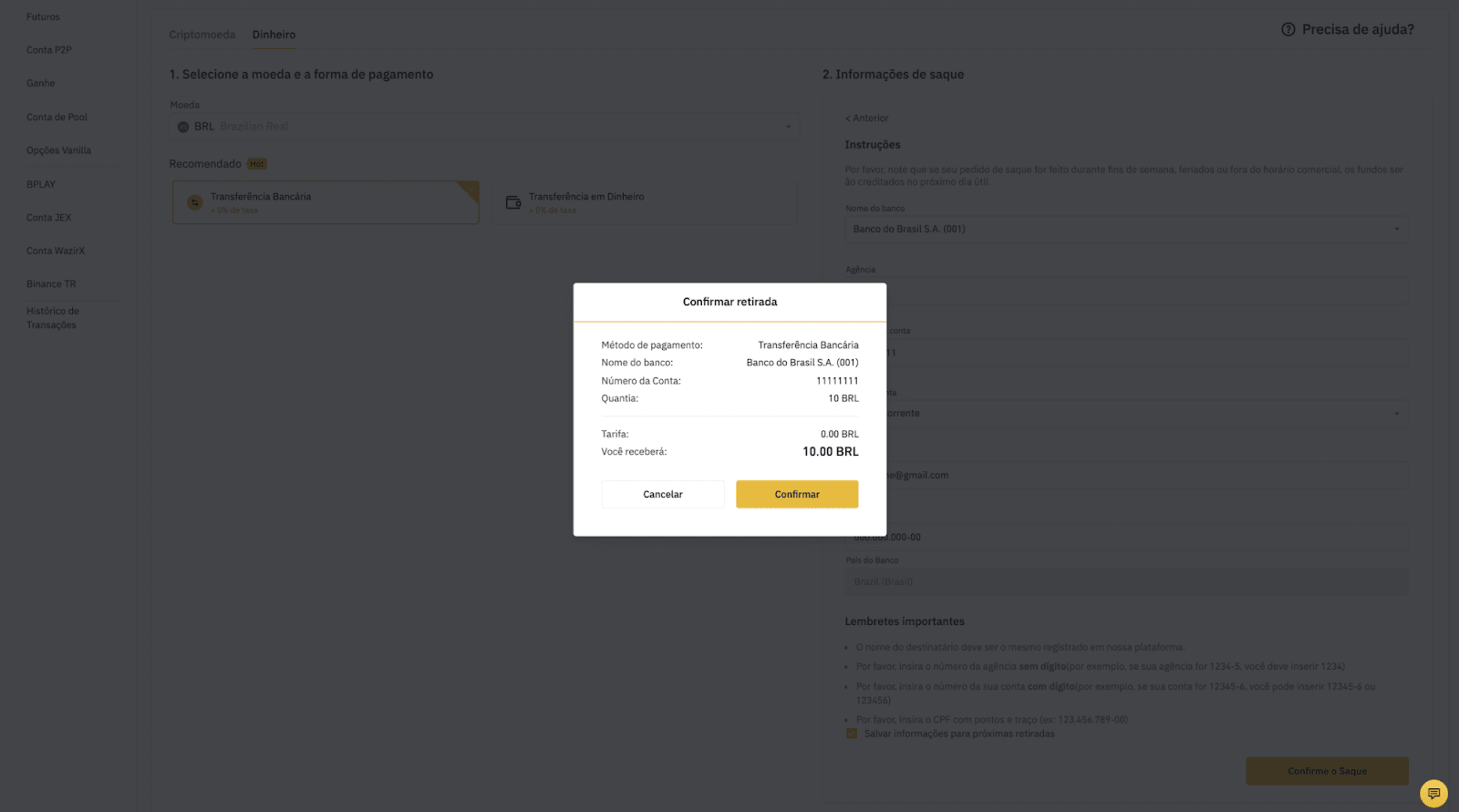
Task: Click the BRL currency coin icon
Action: [x=183, y=127]
